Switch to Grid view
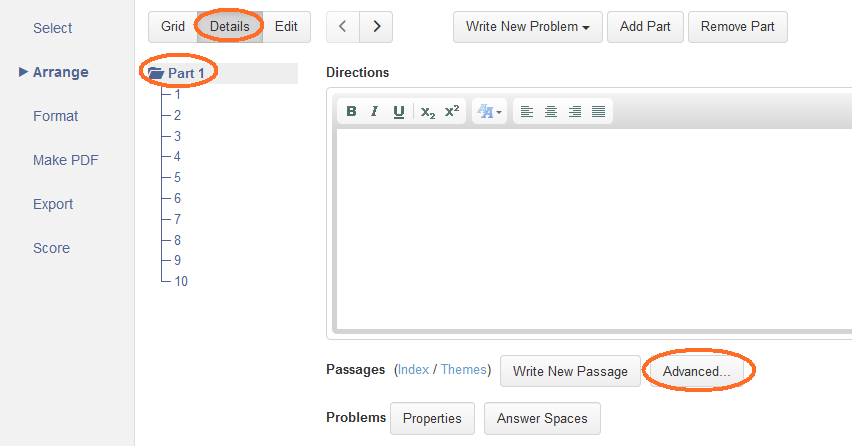Image resolution: width=852 pixels, height=446 pixels. pyautogui.click(x=173, y=27)
